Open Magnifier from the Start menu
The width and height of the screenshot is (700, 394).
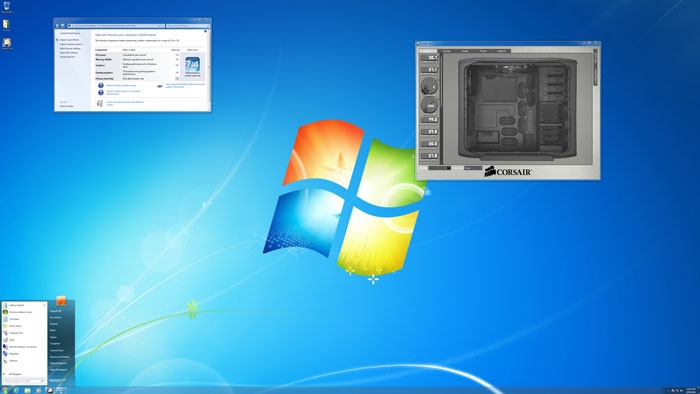point(13,353)
